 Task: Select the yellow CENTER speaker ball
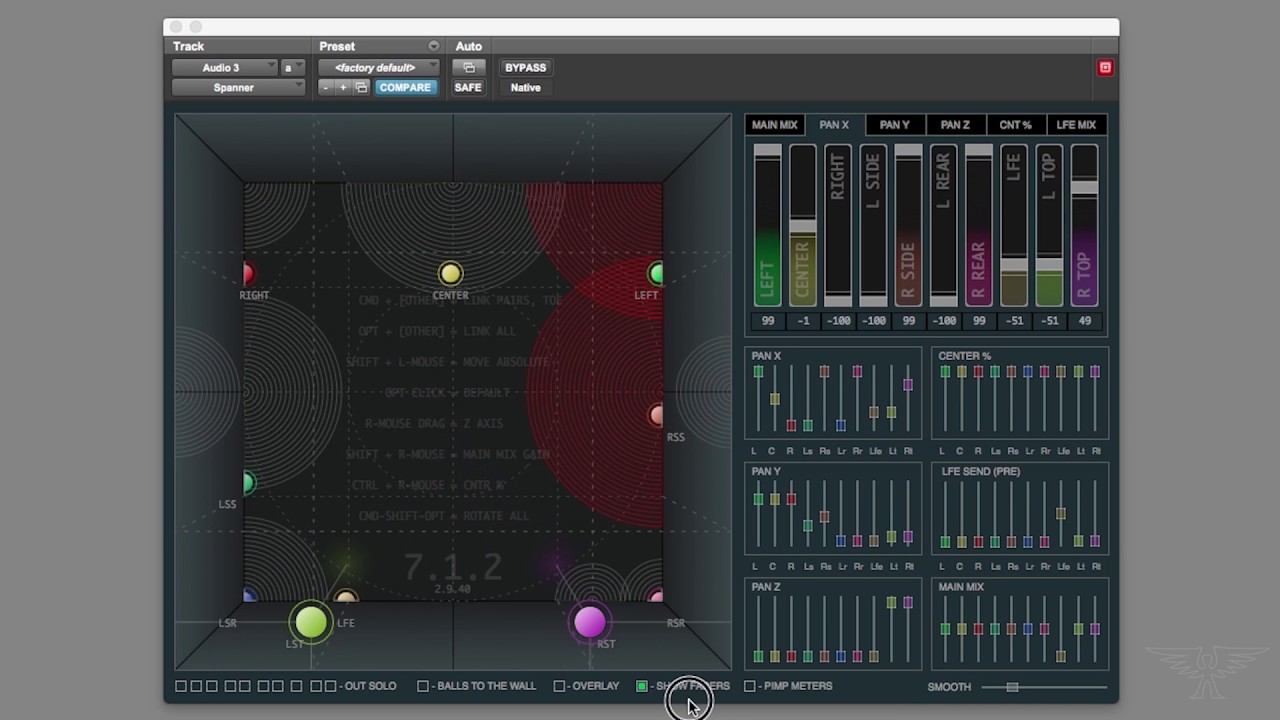point(450,274)
